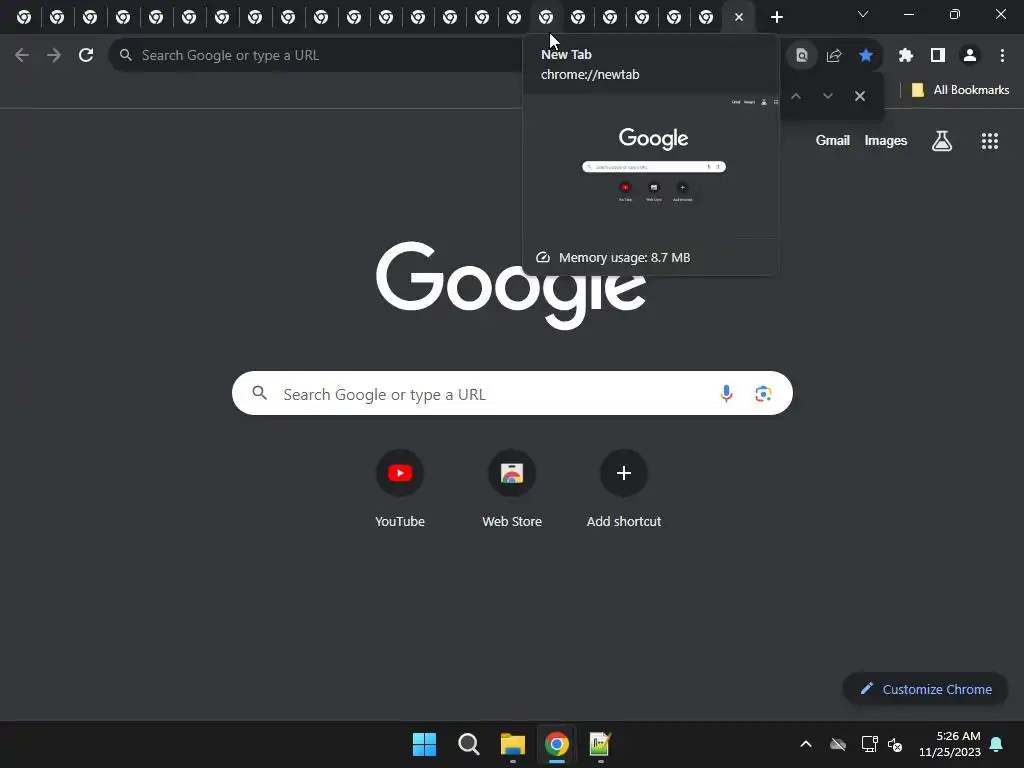The height and width of the screenshot is (768, 1024).
Task: Open Customize Chrome panel
Action: click(x=925, y=689)
